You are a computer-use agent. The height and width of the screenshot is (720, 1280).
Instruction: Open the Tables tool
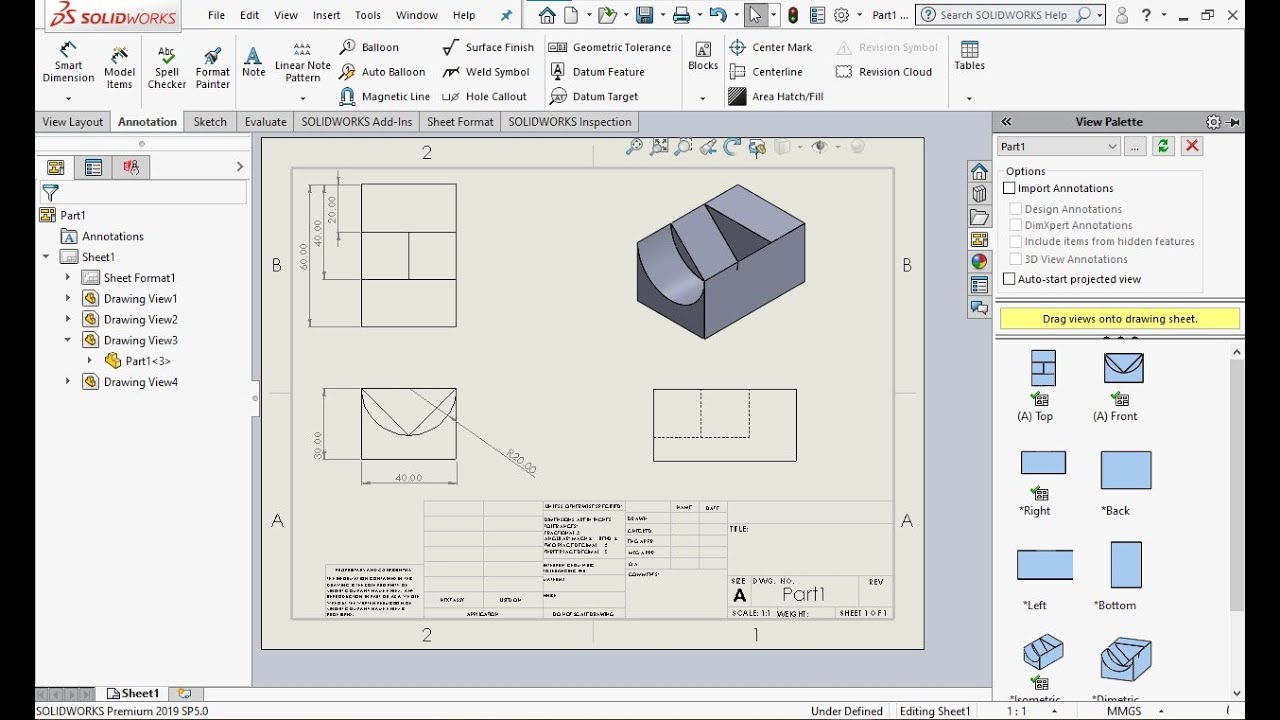pos(969,56)
